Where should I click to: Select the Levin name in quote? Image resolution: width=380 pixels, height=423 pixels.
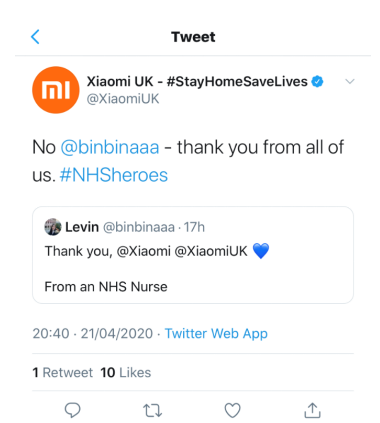(82, 227)
